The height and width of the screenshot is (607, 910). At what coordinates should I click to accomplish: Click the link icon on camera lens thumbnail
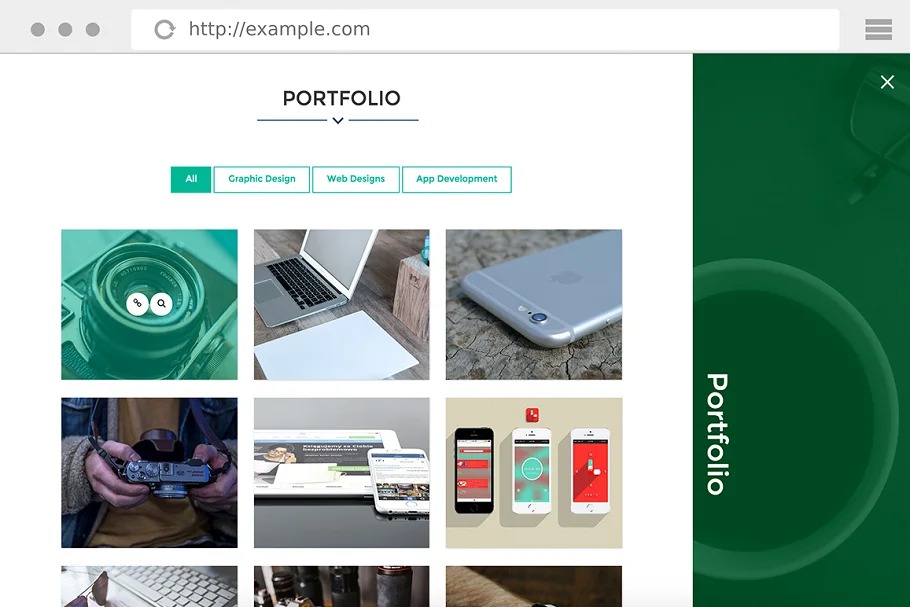coord(137,304)
